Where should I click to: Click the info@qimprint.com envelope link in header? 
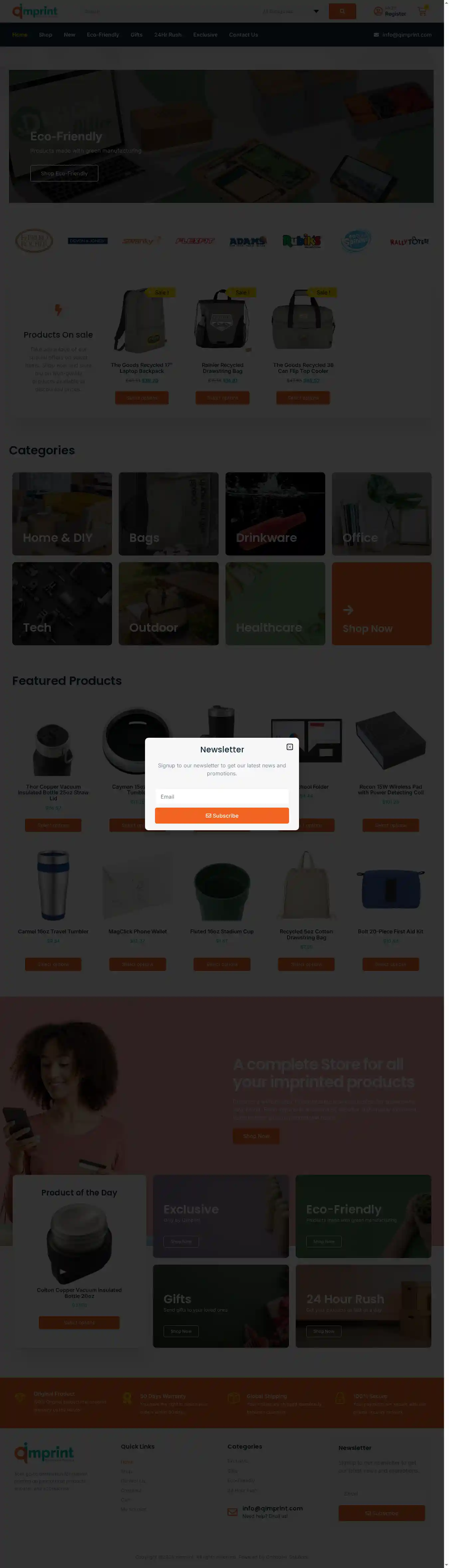(x=403, y=35)
